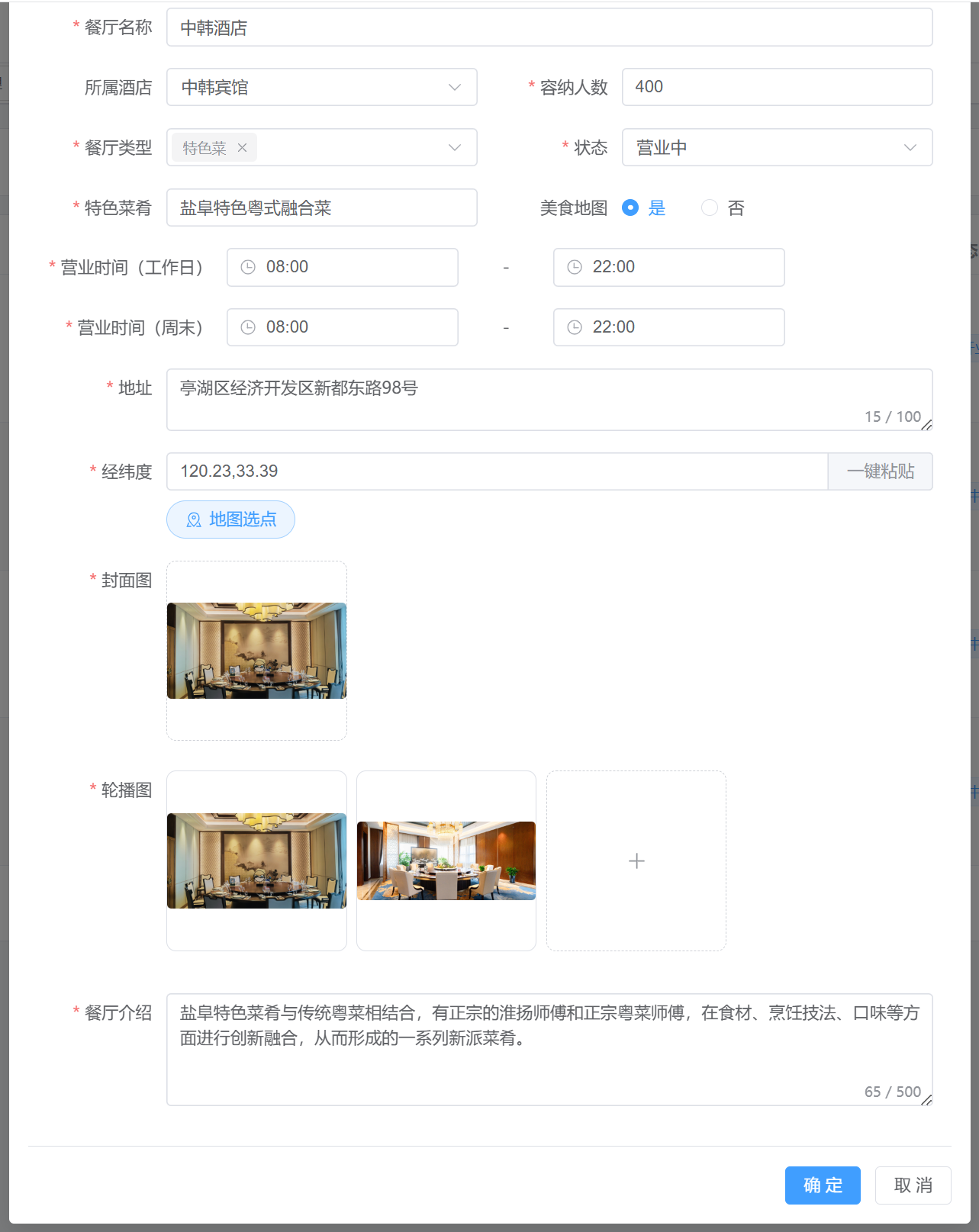The image size is (979, 1232).
Task: Select the second 轮播图 carousel thumbnail
Action: click(446, 860)
